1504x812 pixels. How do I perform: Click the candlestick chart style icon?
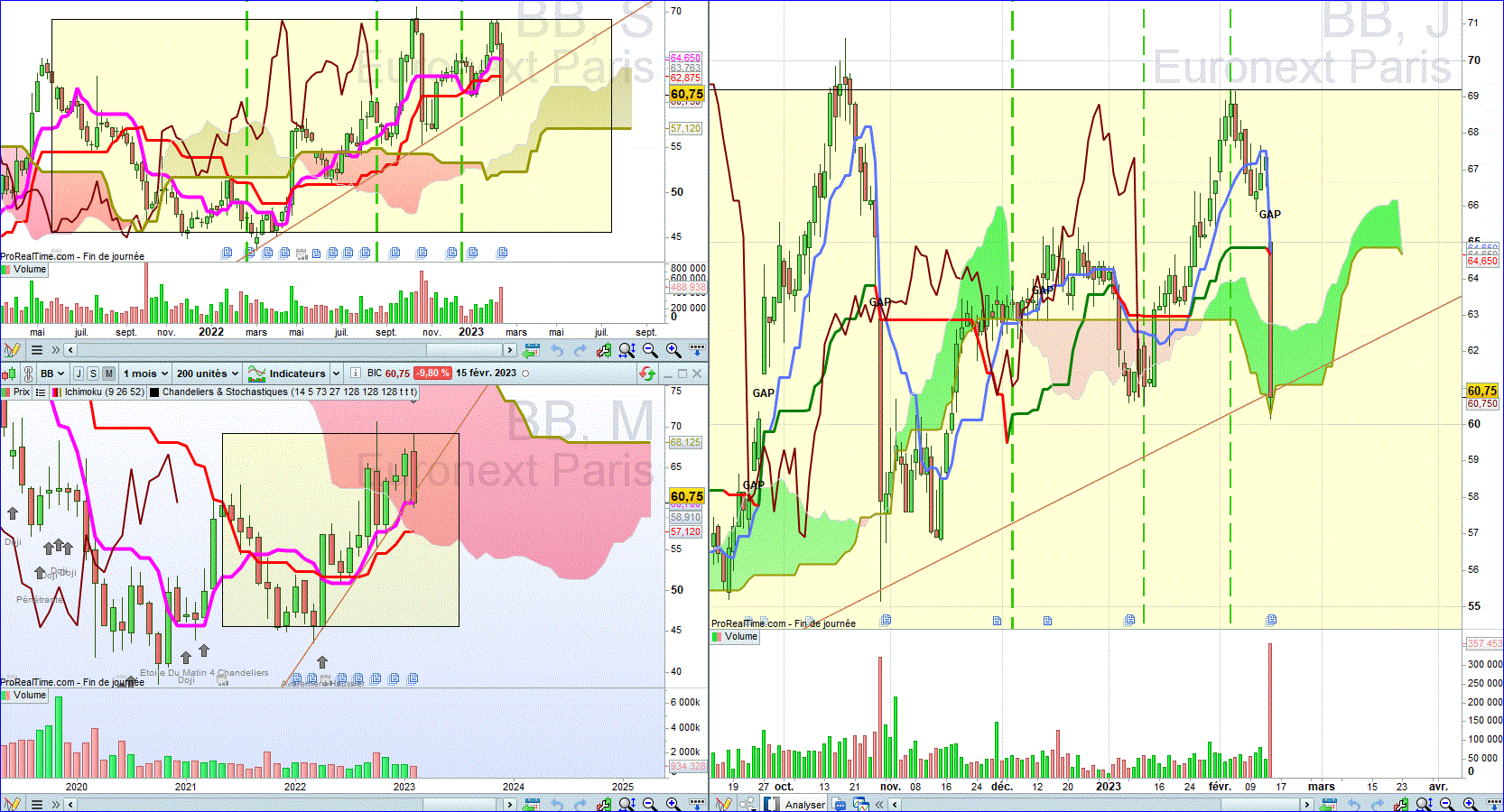(9, 374)
